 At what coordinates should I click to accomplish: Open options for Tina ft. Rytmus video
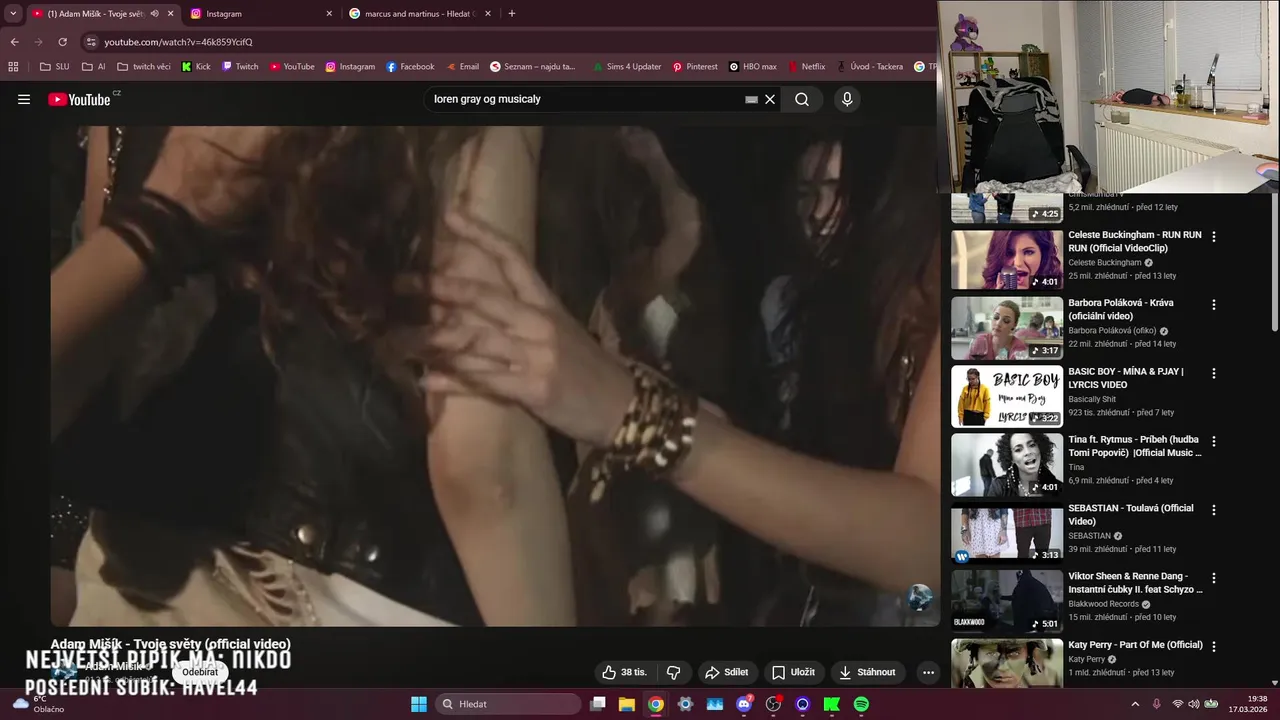click(x=1214, y=441)
